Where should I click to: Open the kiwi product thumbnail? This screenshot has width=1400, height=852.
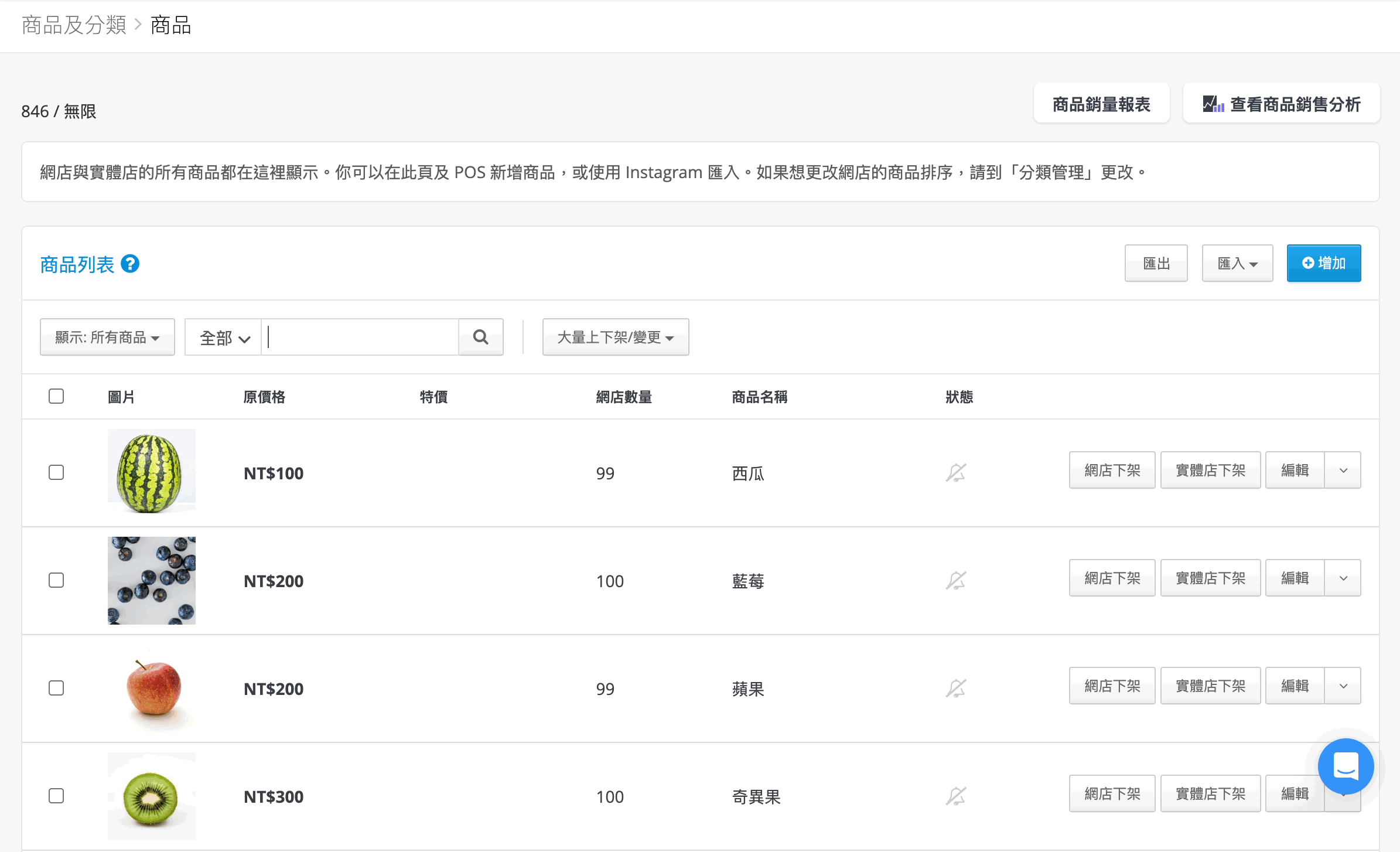pyautogui.click(x=152, y=796)
